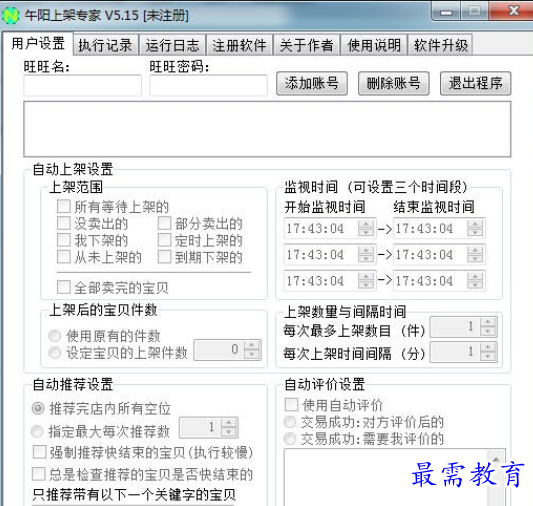Click the second end time spinner

(475, 255)
